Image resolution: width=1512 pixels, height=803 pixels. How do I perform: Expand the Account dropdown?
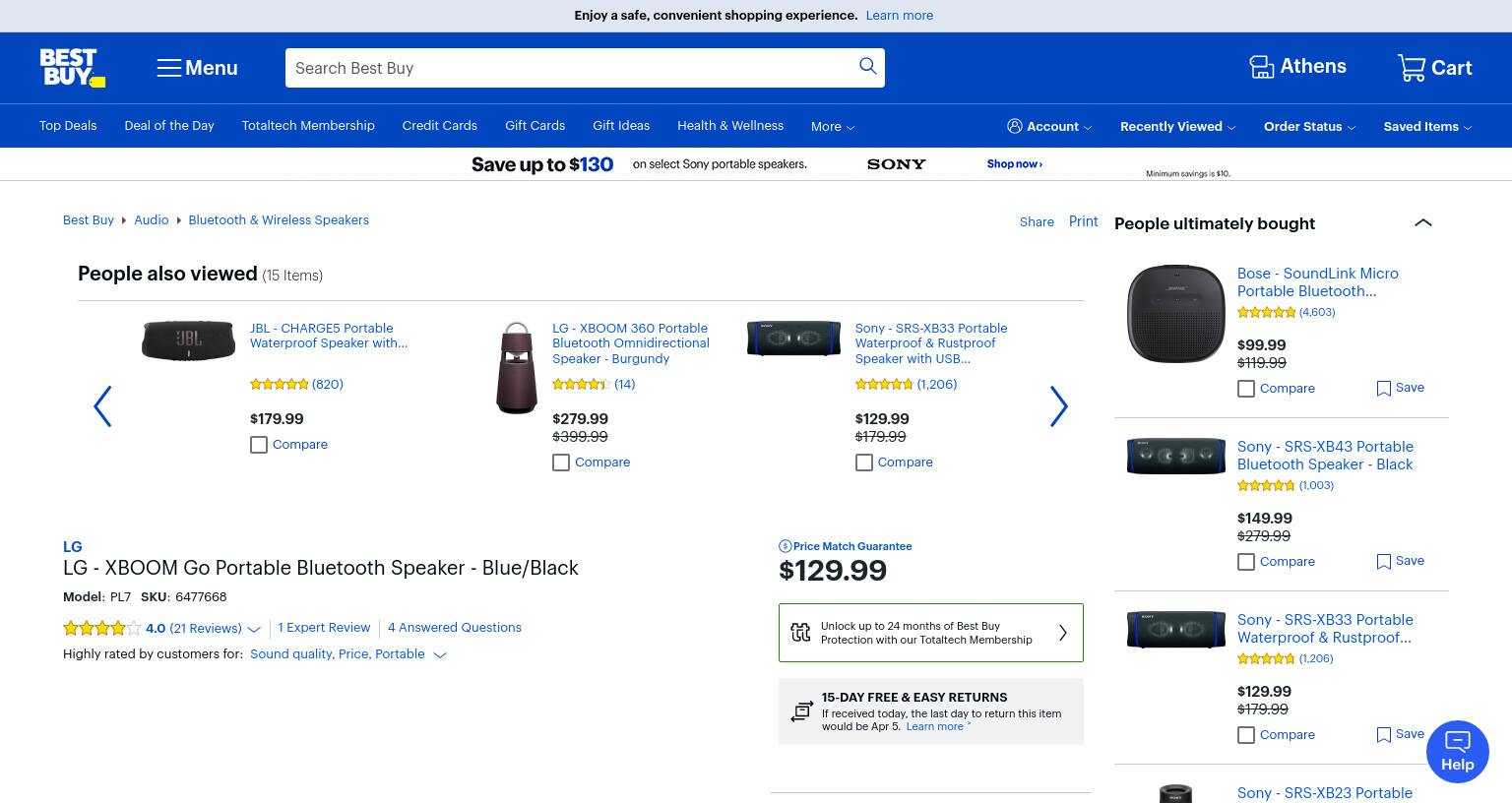point(1049,126)
